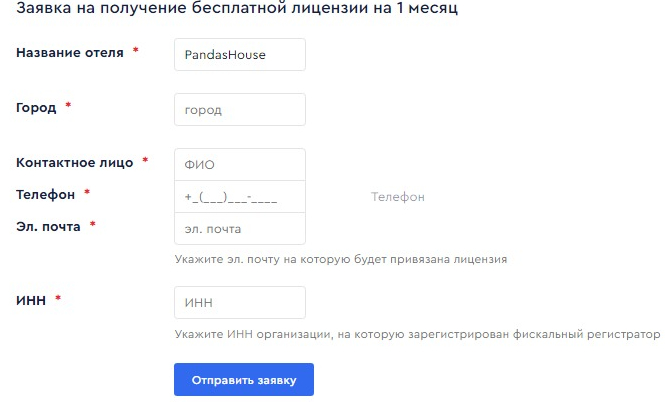Focus the город input field
This screenshot has height=402, width=665.
coord(240,110)
